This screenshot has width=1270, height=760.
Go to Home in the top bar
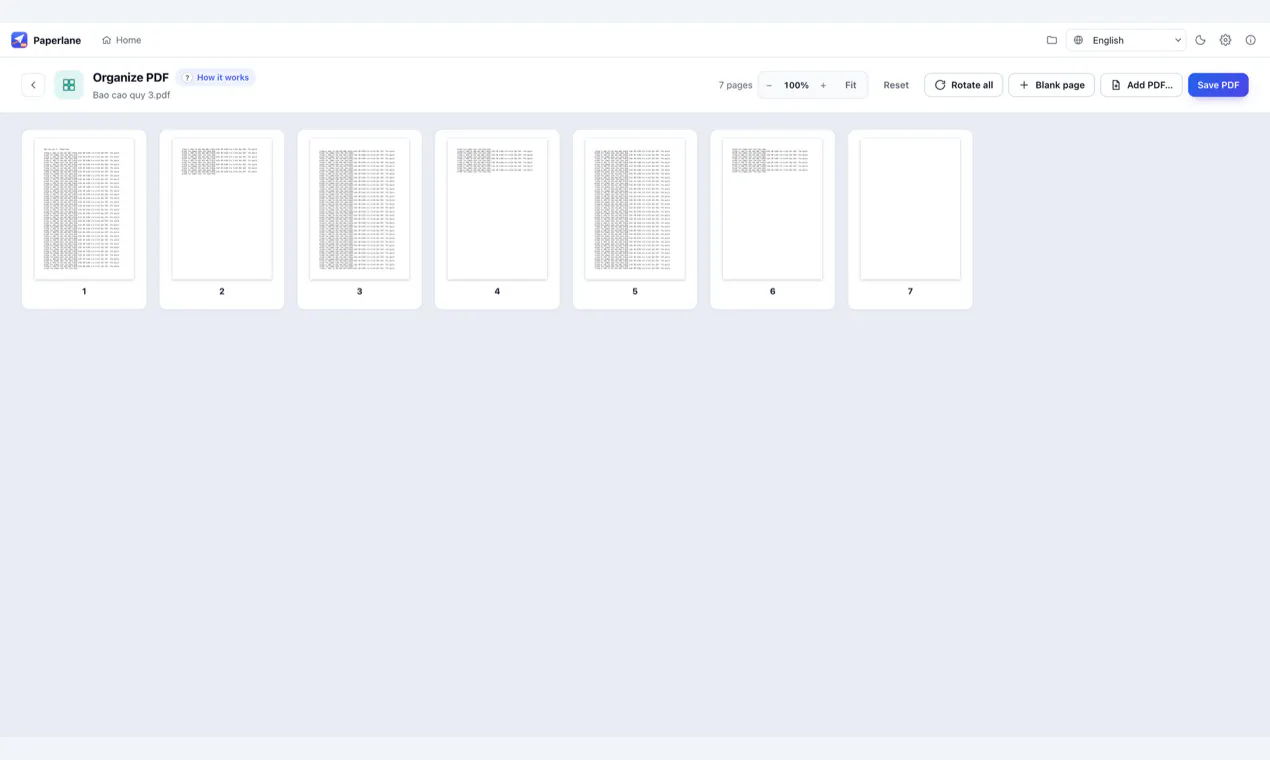[121, 40]
